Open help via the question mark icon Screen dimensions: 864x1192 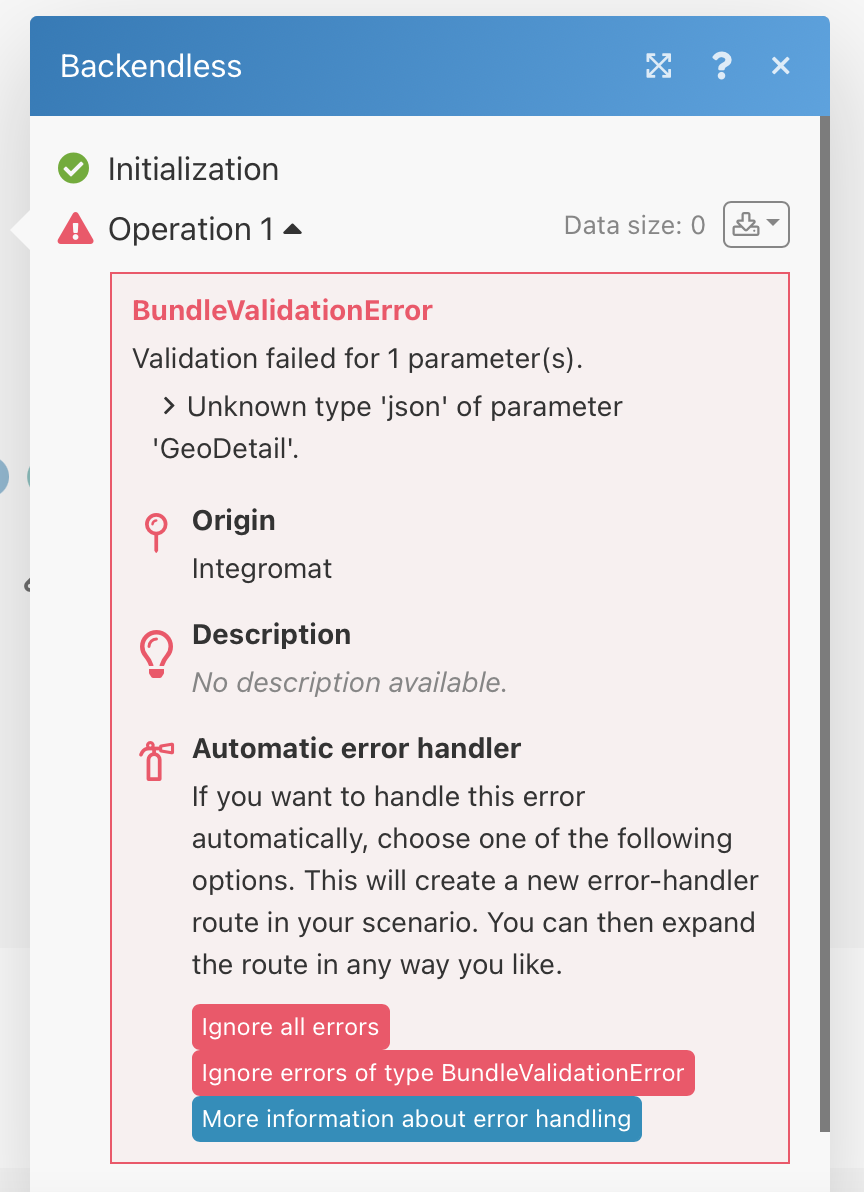721,66
